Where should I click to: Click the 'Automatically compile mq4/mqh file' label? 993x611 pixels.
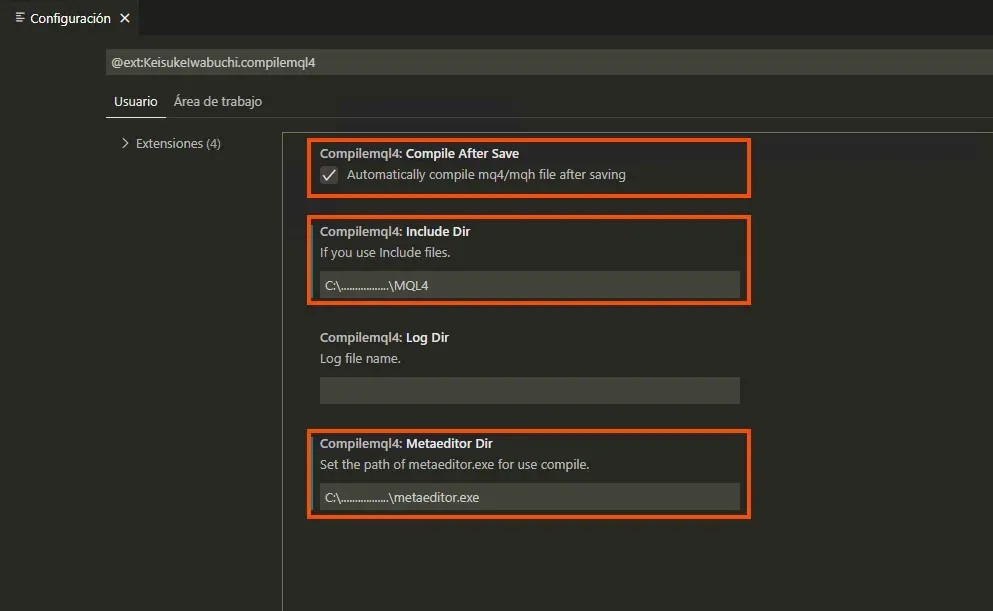486,175
